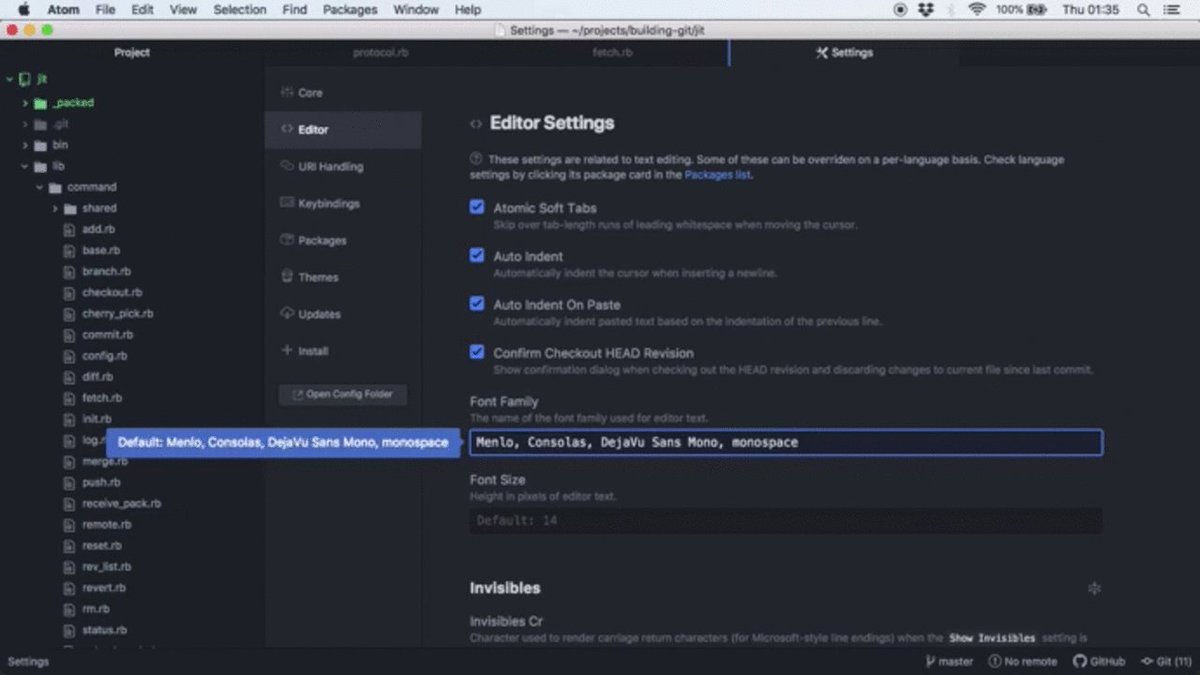Viewport: 1200px width, 675px height.
Task: Open checkout.rb in the tree
Action: 112,293
